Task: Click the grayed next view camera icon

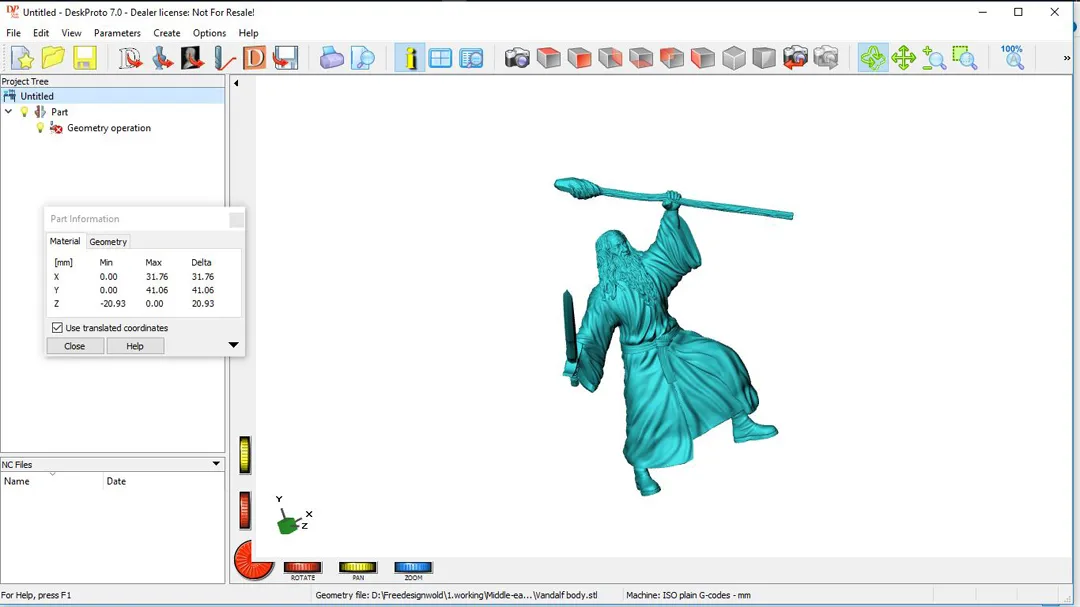Action: point(826,58)
